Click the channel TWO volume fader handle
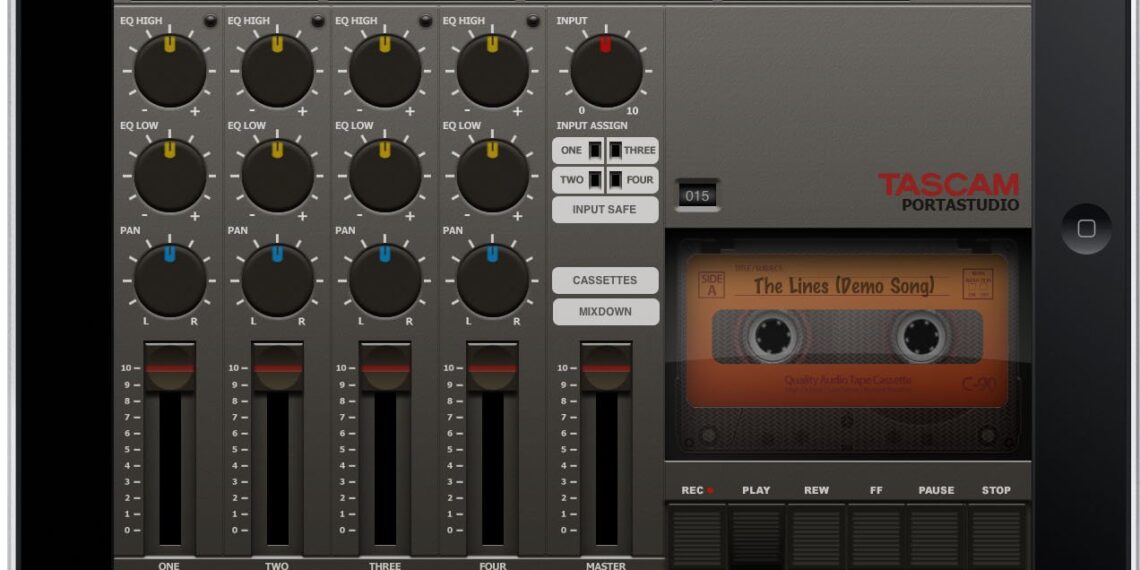 coord(278,367)
